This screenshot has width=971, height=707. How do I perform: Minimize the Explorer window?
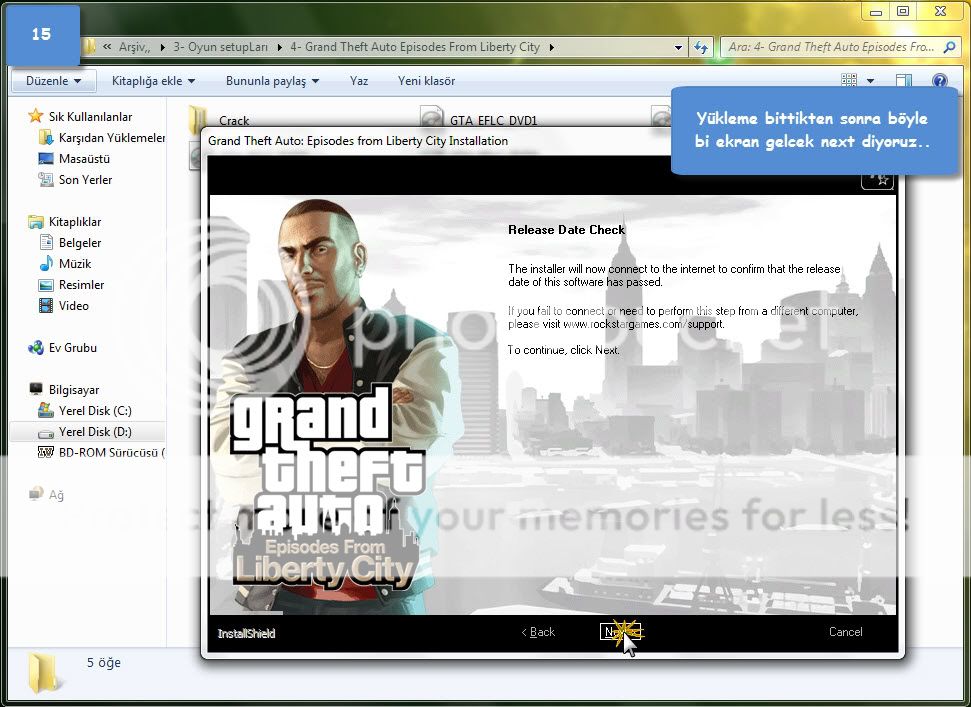pyautogui.click(x=876, y=12)
